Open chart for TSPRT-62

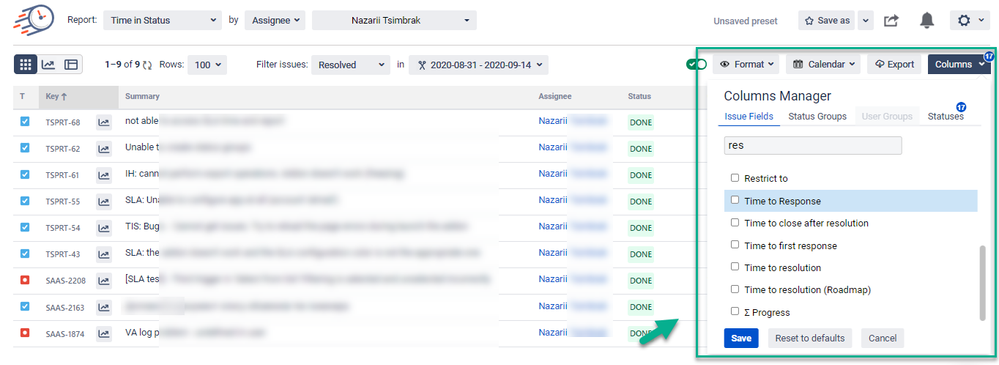click(103, 148)
